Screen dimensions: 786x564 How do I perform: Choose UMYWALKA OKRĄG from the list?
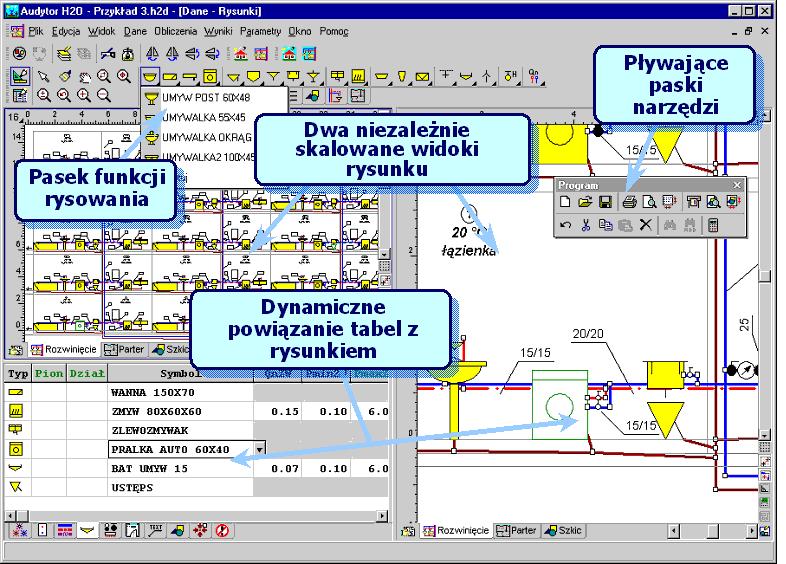tap(207, 137)
